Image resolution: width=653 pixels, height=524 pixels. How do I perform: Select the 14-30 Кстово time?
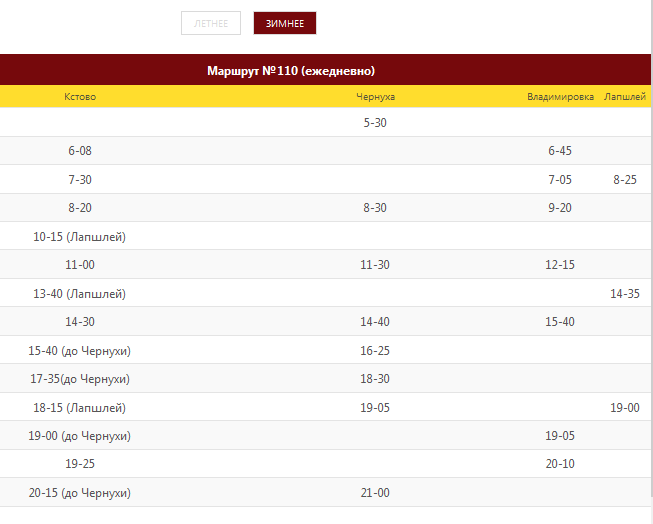click(x=80, y=322)
